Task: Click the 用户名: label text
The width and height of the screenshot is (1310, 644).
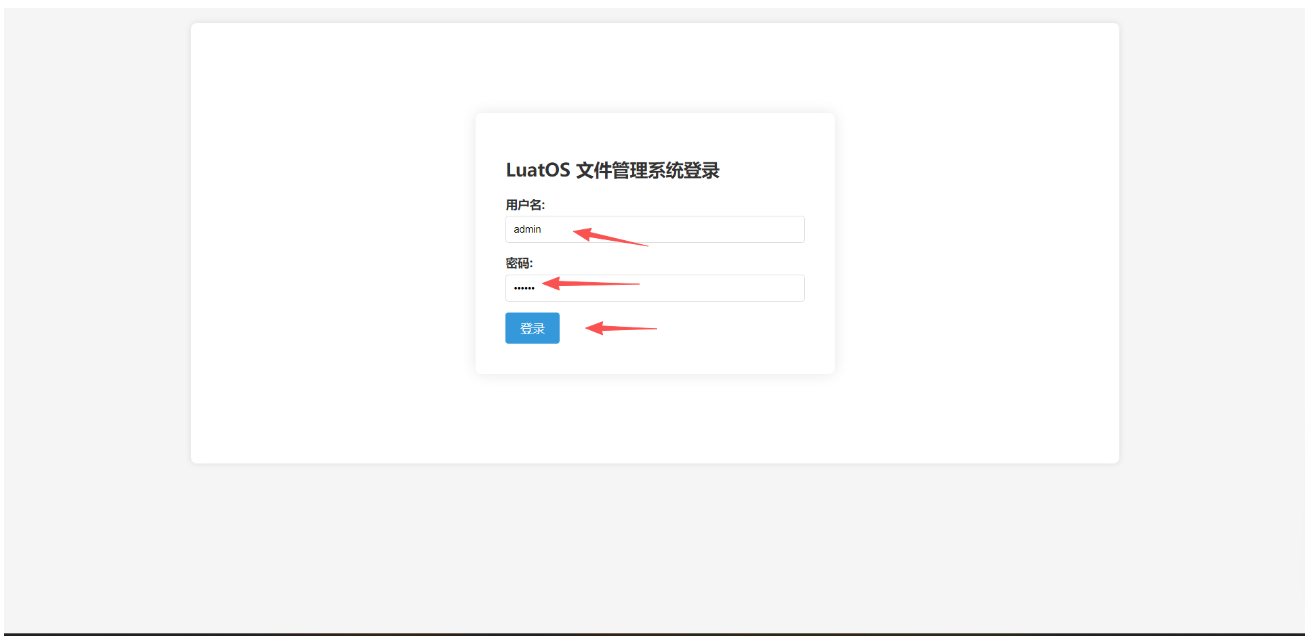Action: point(525,205)
